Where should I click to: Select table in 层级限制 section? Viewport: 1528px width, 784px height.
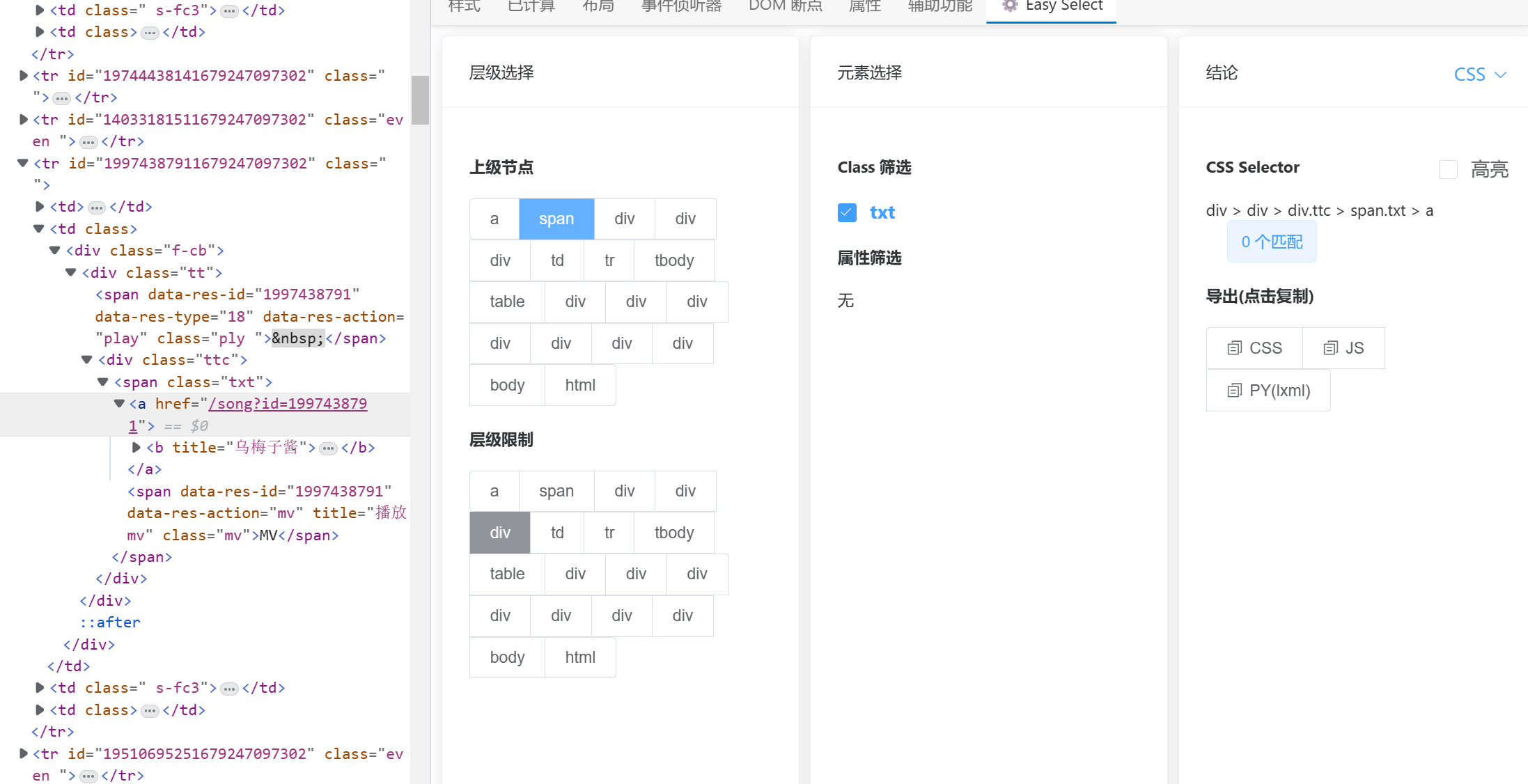507,574
